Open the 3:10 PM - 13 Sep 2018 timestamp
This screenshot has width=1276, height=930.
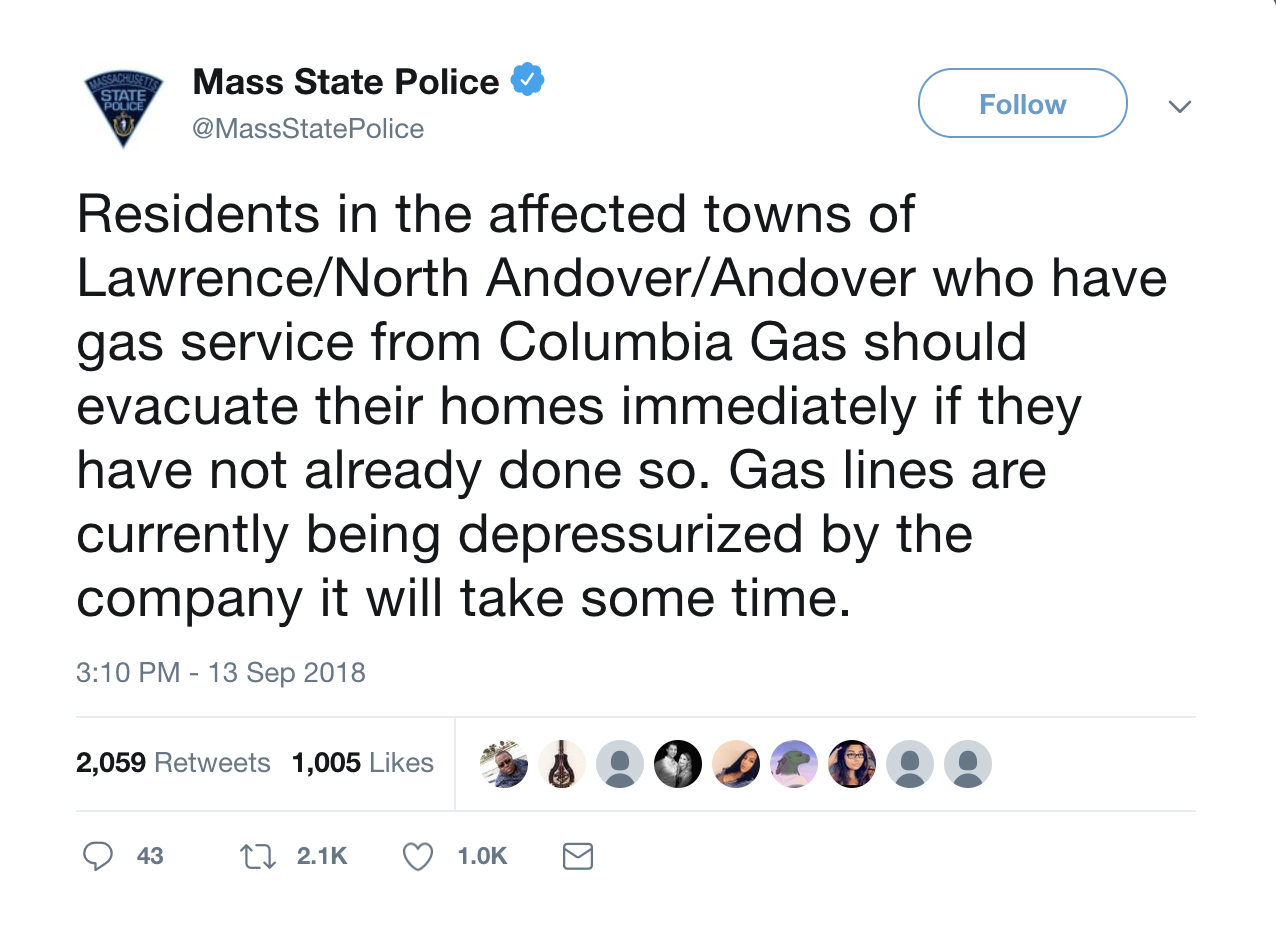click(x=221, y=672)
